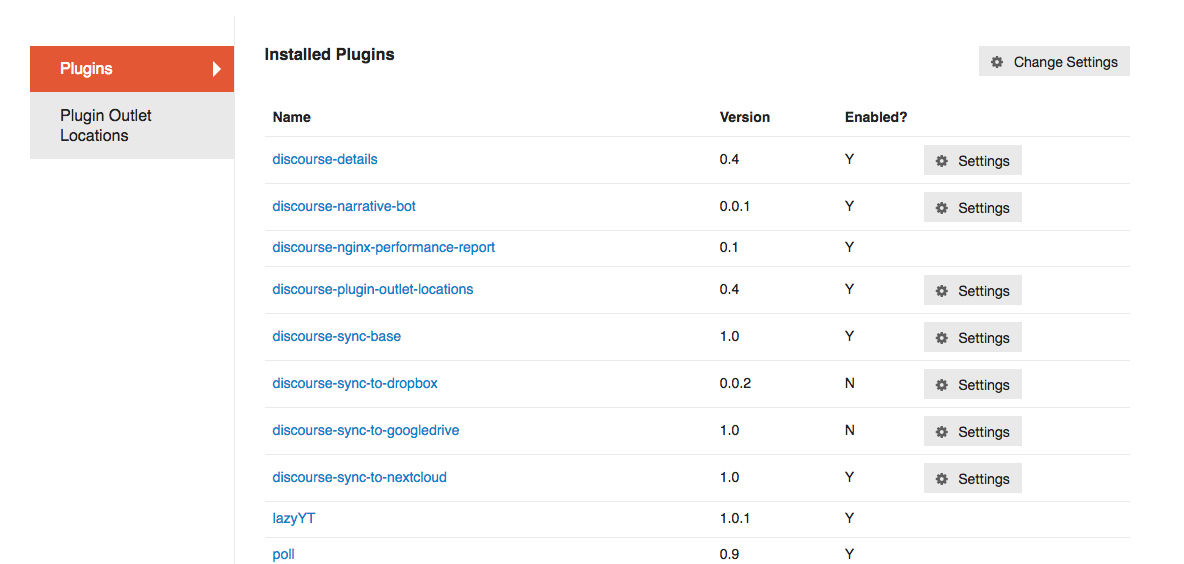Screen dimensions: 1184x564
Task: Click version 1.0.1 of lazyYT
Action: (x=735, y=519)
